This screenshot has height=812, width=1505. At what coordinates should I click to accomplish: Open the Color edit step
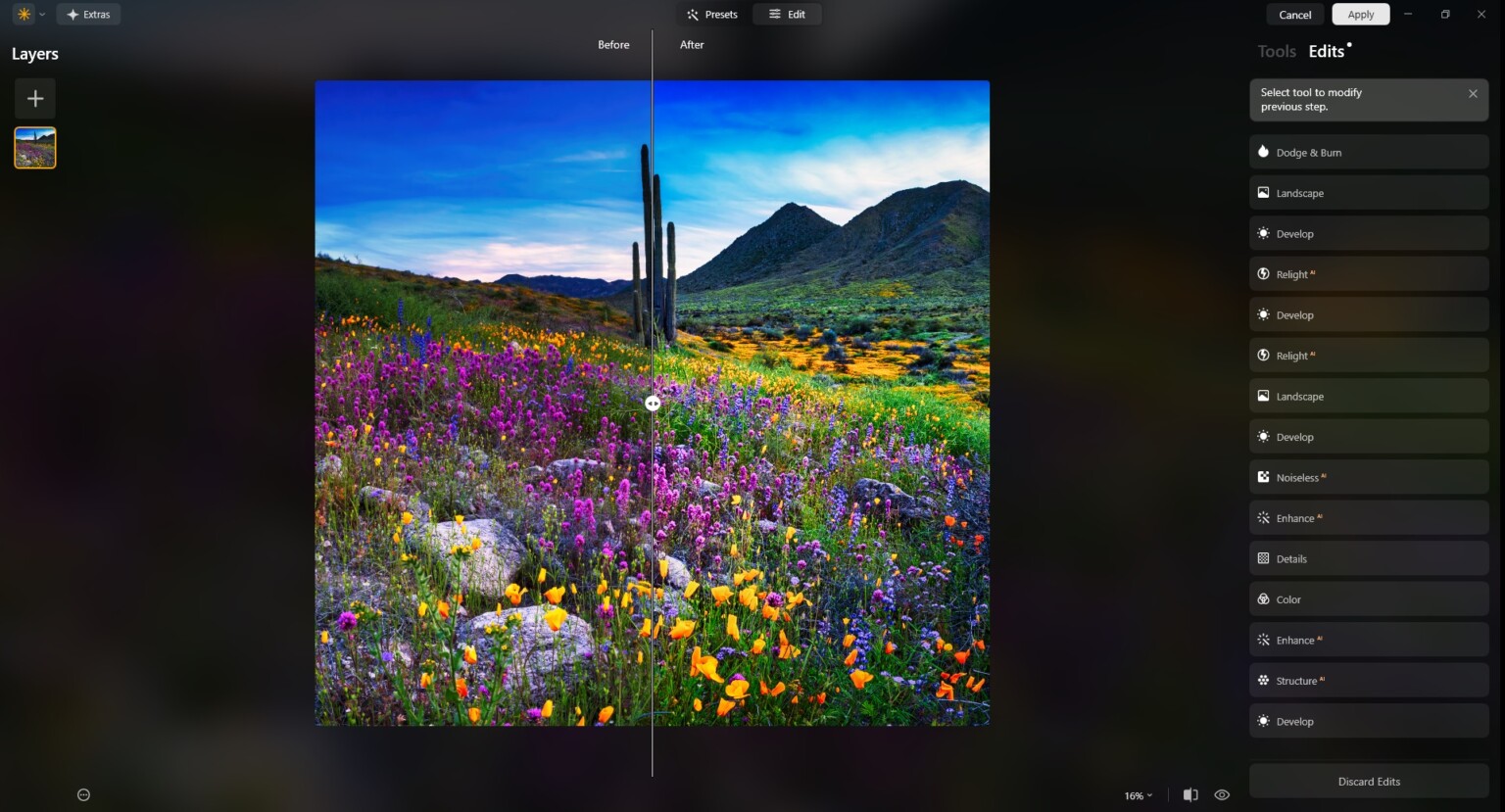pos(1368,598)
